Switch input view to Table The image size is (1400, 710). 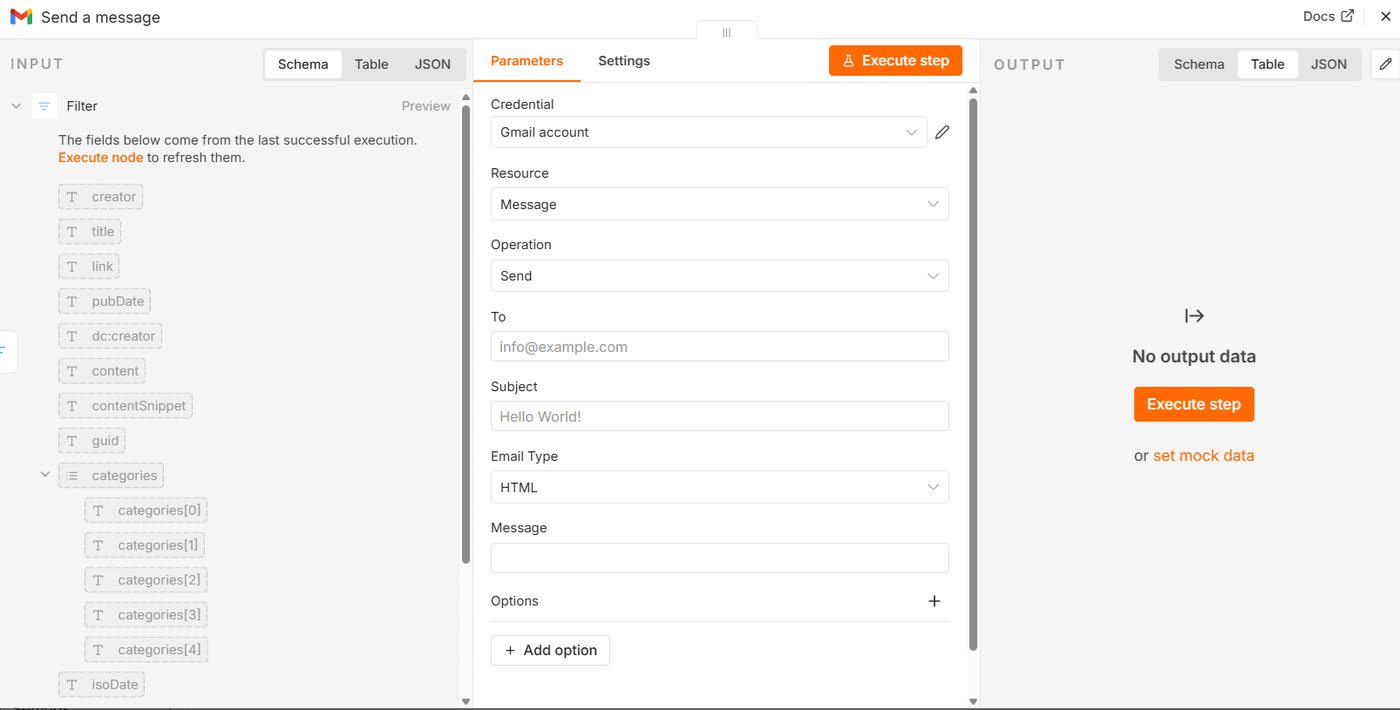coord(371,64)
